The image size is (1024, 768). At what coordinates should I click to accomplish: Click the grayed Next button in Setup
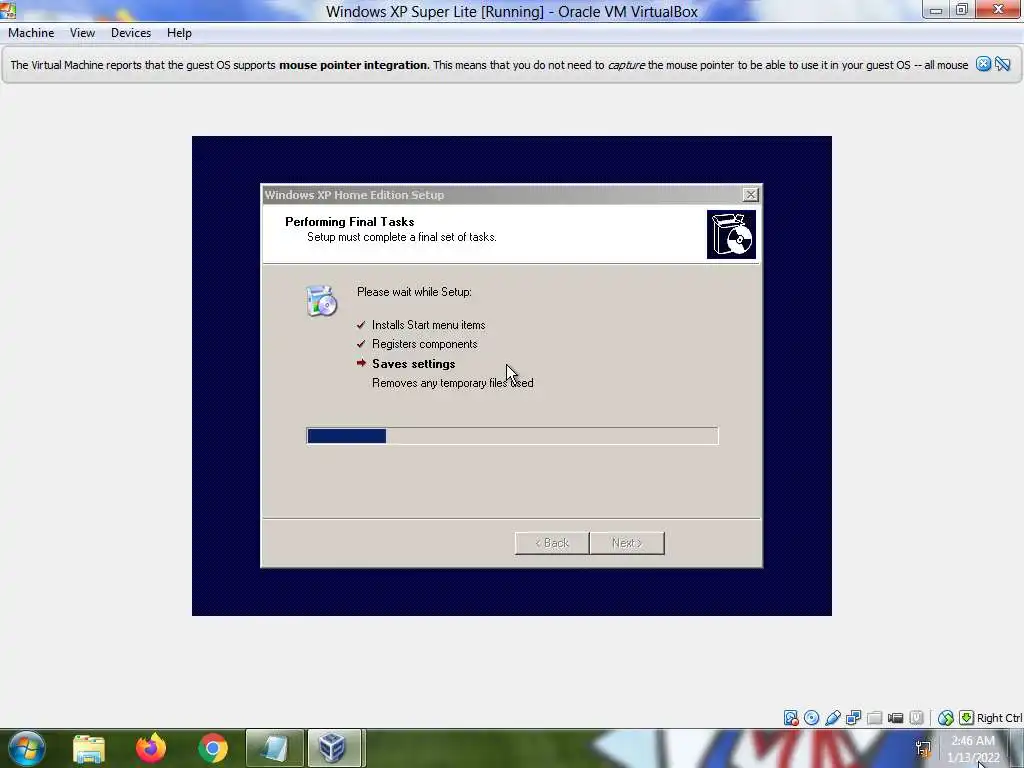(627, 543)
